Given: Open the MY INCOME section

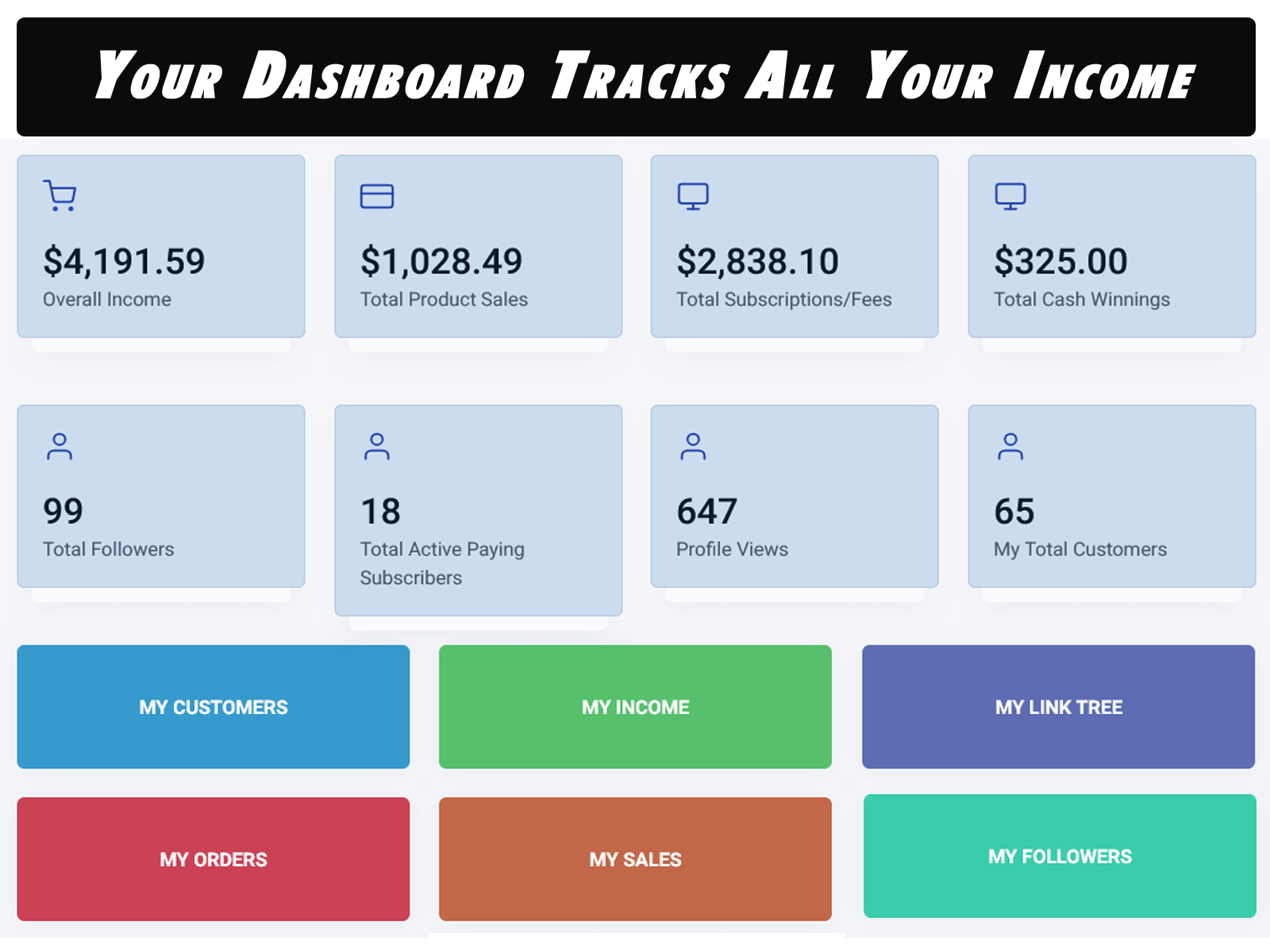Looking at the screenshot, I should click(x=634, y=707).
